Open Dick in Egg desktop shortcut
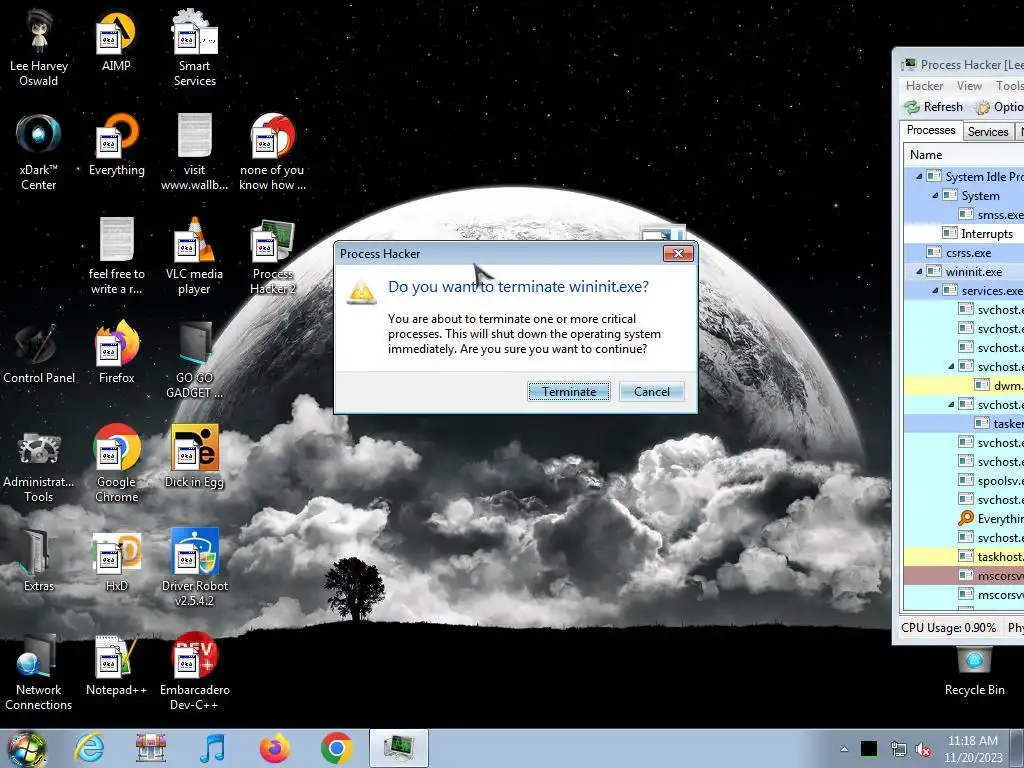The image size is (1024, 768). [x=195, y=457]
